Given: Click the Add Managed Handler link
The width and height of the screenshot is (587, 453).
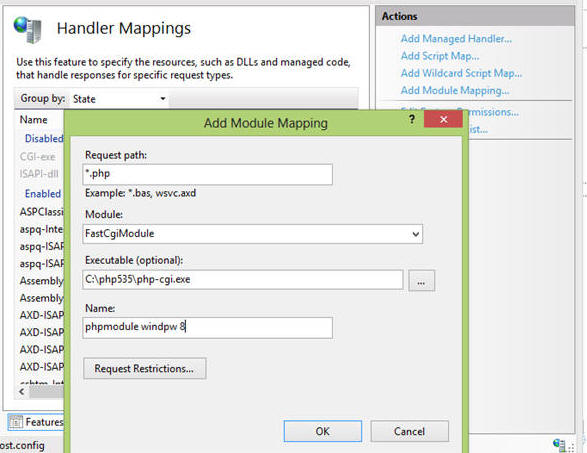Looking at the screenshot, I should [x=456, y=39].
